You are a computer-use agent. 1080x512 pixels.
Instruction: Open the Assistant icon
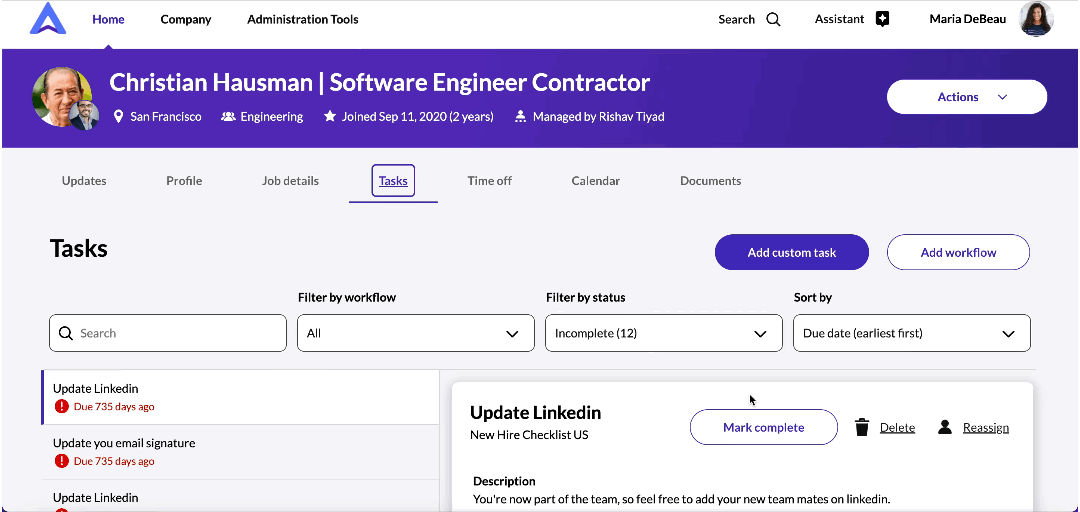pos(882,19)
